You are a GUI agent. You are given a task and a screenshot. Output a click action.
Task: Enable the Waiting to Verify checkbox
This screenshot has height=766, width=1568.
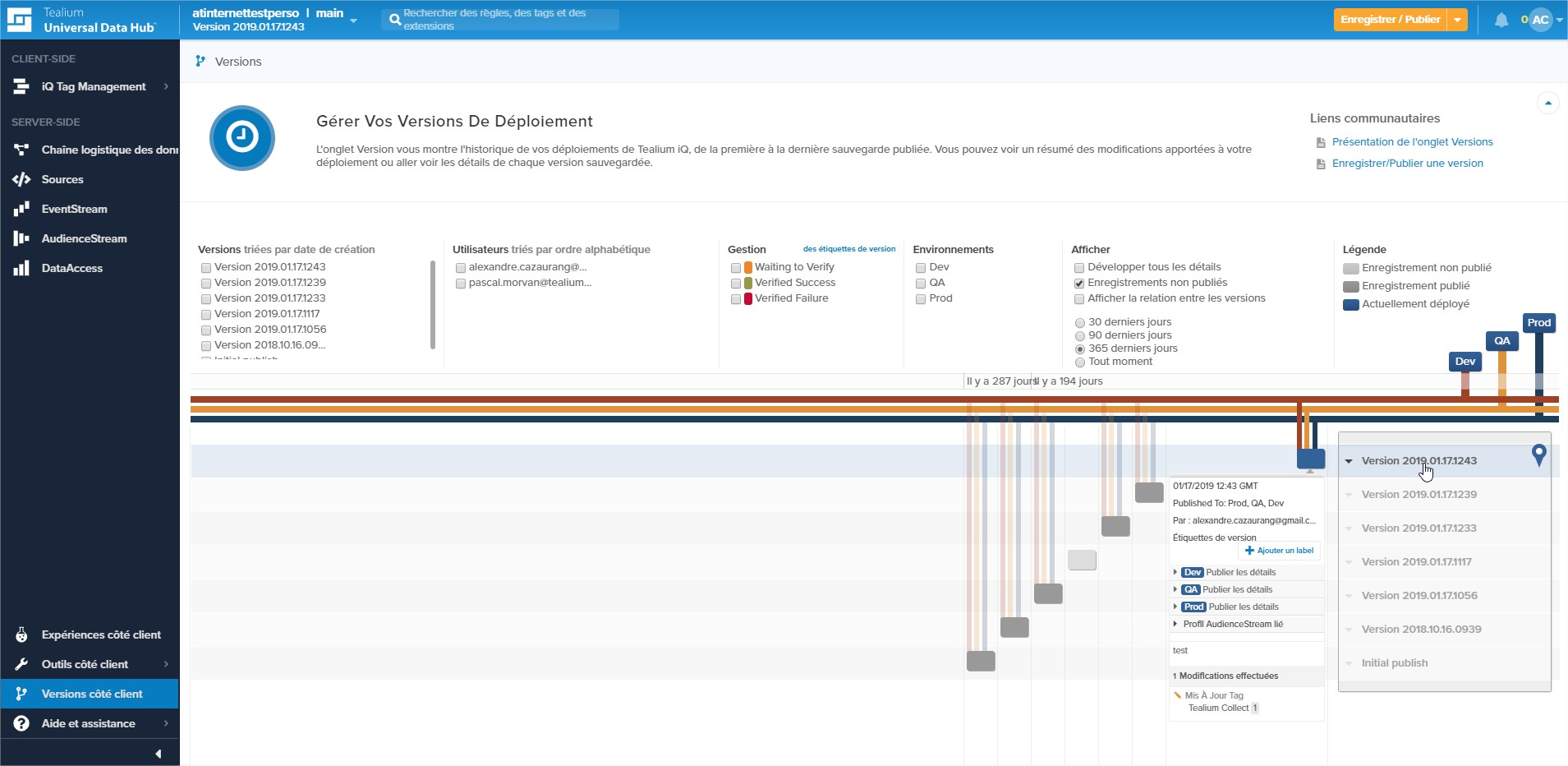click(x=736, y=268)
